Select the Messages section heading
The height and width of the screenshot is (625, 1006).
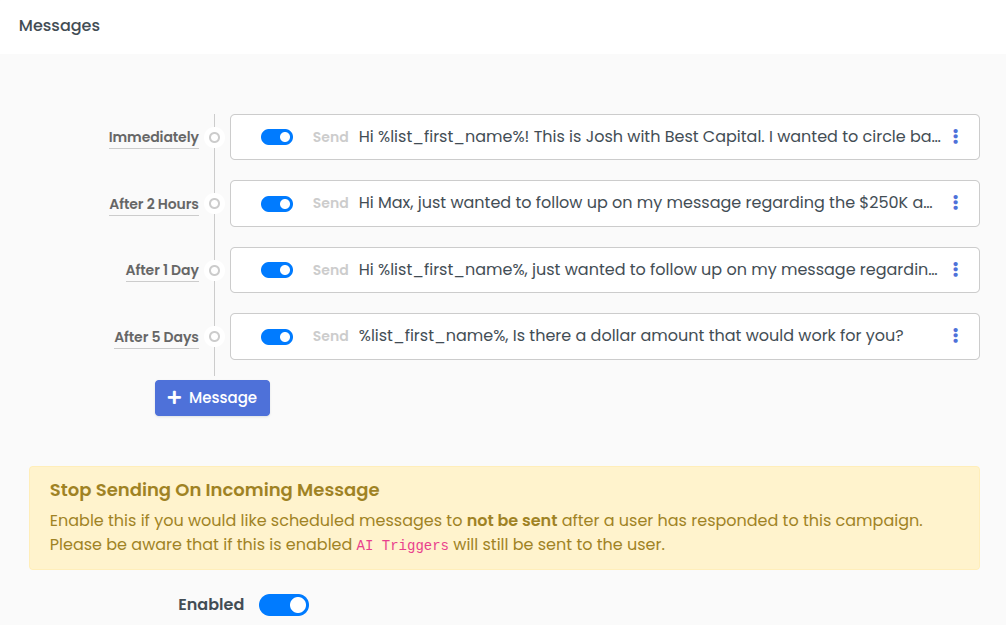pos(58,25)
